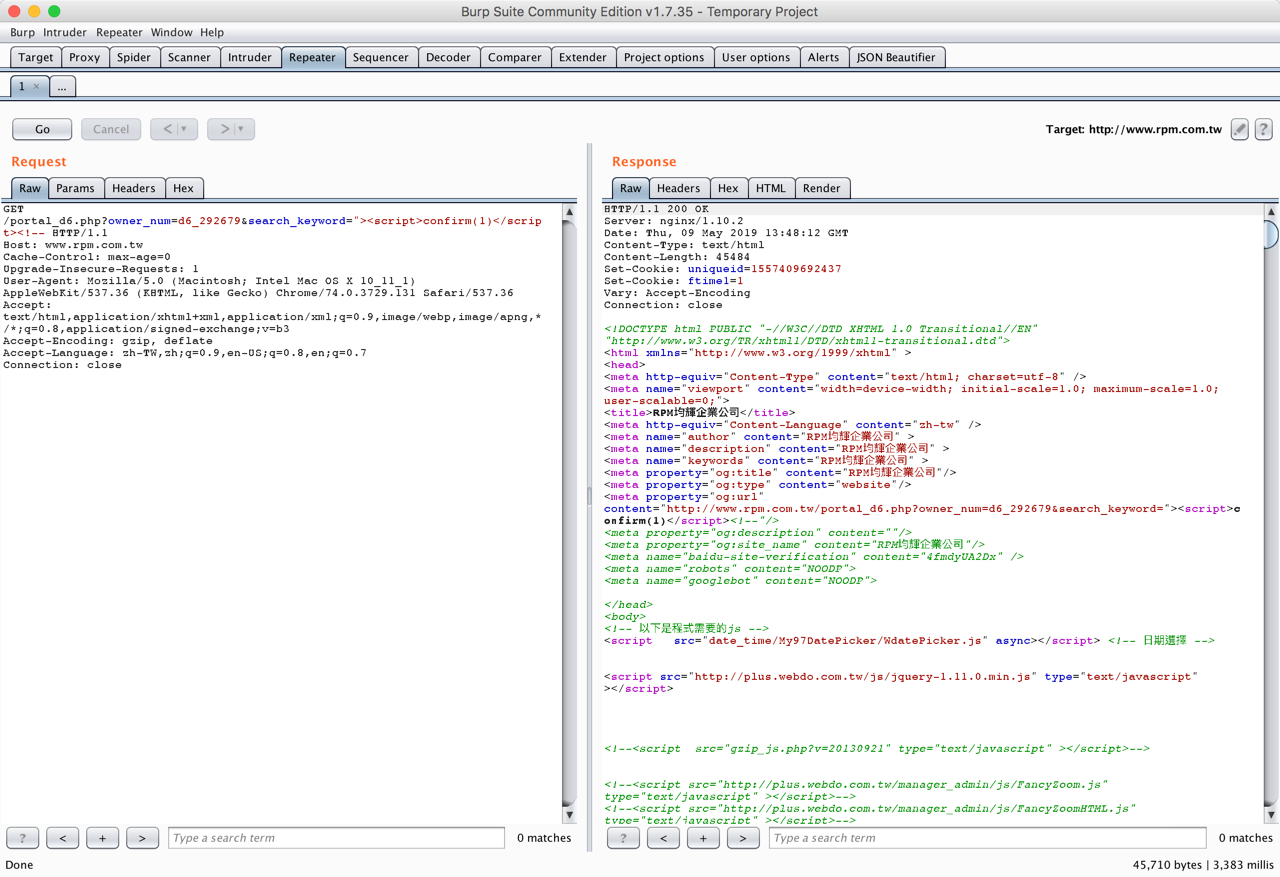
Task: Switch to the Scanner tab
Action: (189, 57)
